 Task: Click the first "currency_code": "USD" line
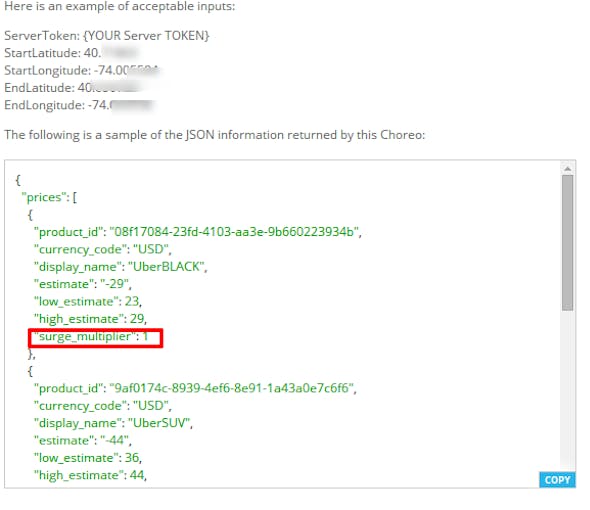pyautogui.click(x=103, y=249)
